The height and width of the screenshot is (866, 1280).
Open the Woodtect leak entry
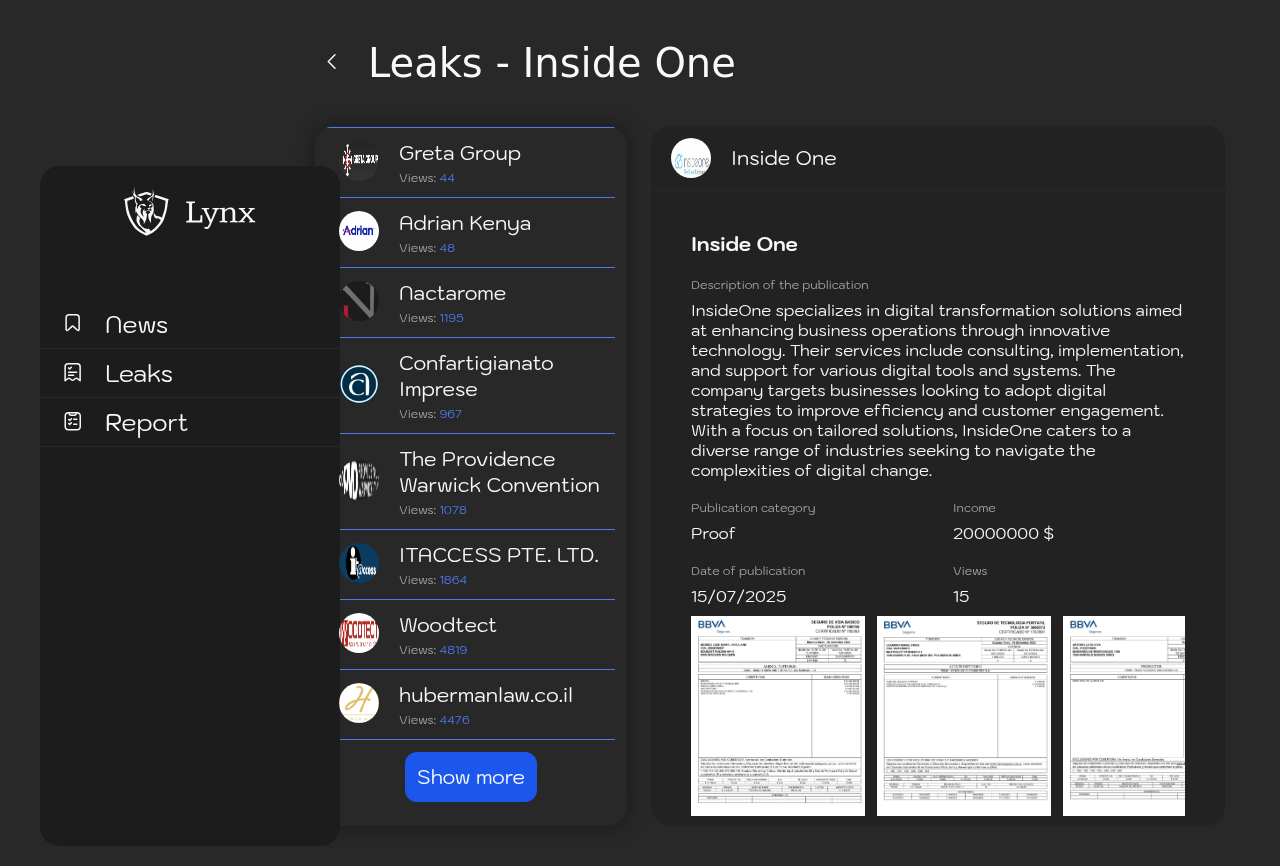pos(471,635)
